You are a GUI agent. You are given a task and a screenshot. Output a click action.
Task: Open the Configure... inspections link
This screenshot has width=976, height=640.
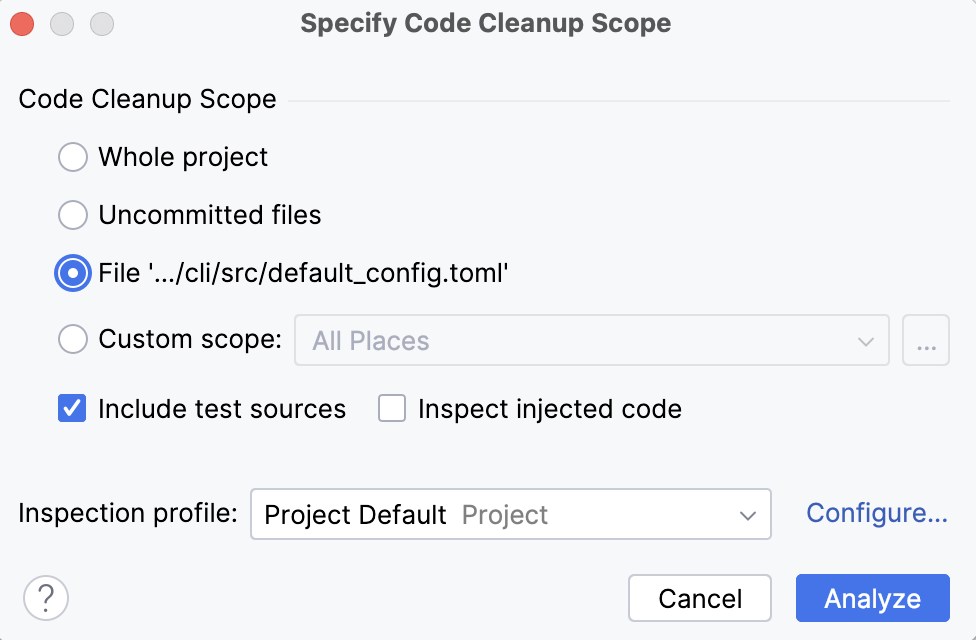coord(876,513)
